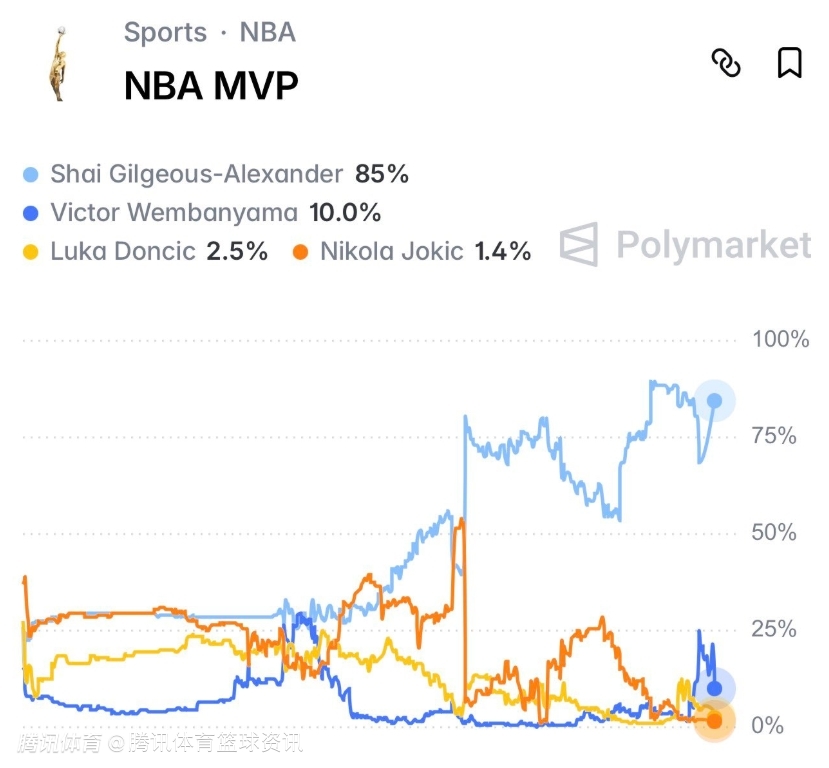Copy the market link with the chain icon
The height and width of the screenshot is (768, 829).
[x=726, y=63]
